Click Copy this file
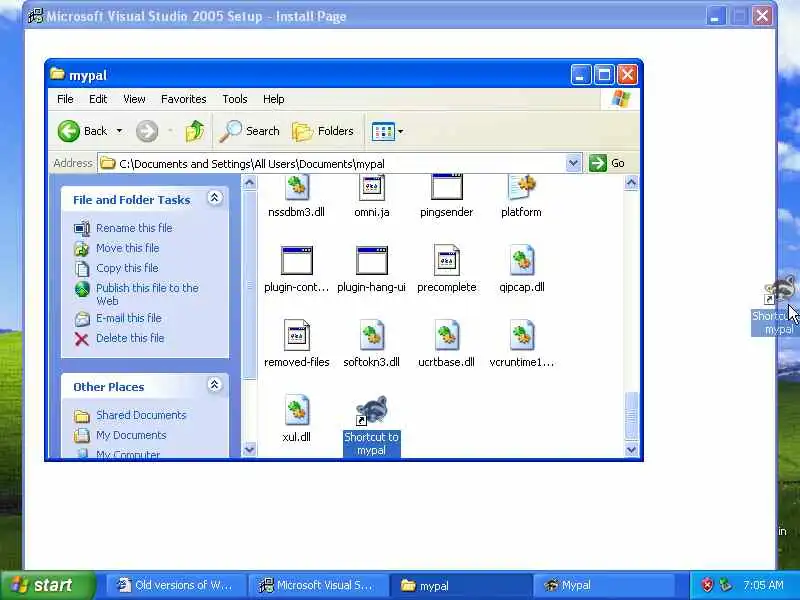 127,268
